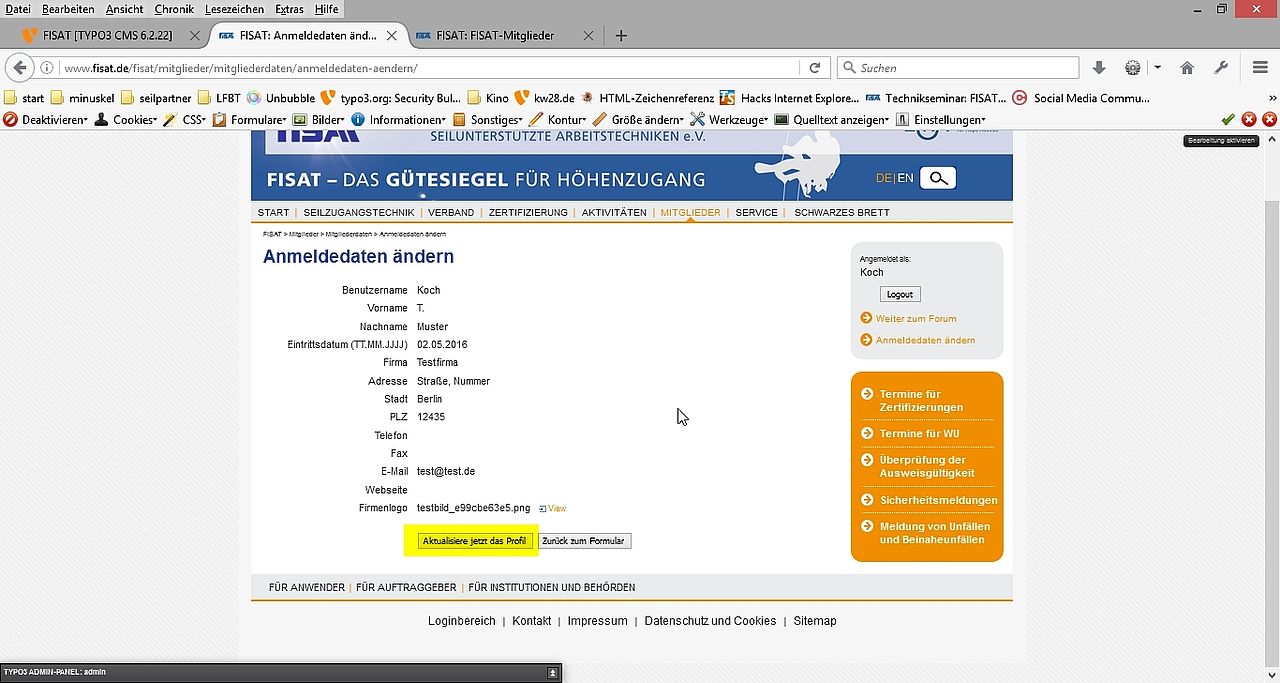Open the Sicherheitsmeldungen link

[x=938, y=500]
